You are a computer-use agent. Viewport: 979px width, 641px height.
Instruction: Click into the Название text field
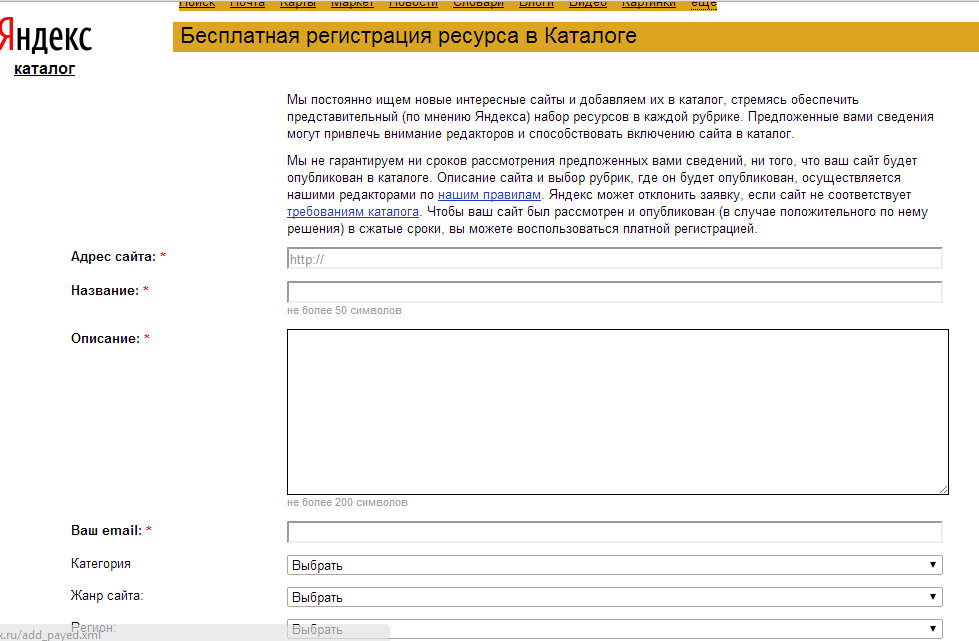(614, 292)
